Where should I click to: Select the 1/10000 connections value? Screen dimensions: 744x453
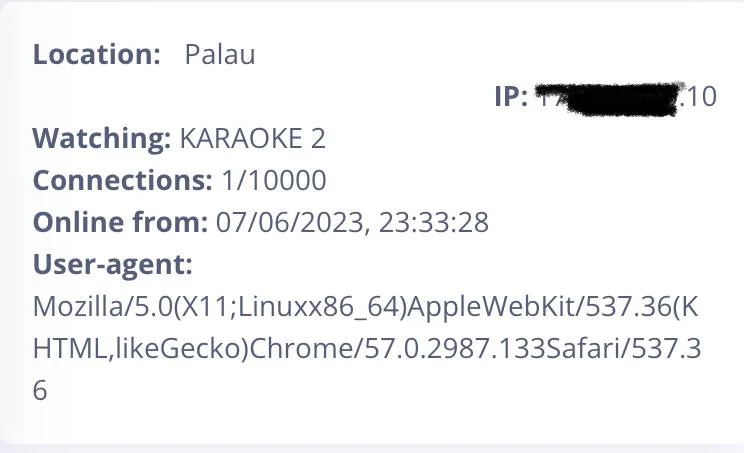pyautogui.click(x=274, y=180)
